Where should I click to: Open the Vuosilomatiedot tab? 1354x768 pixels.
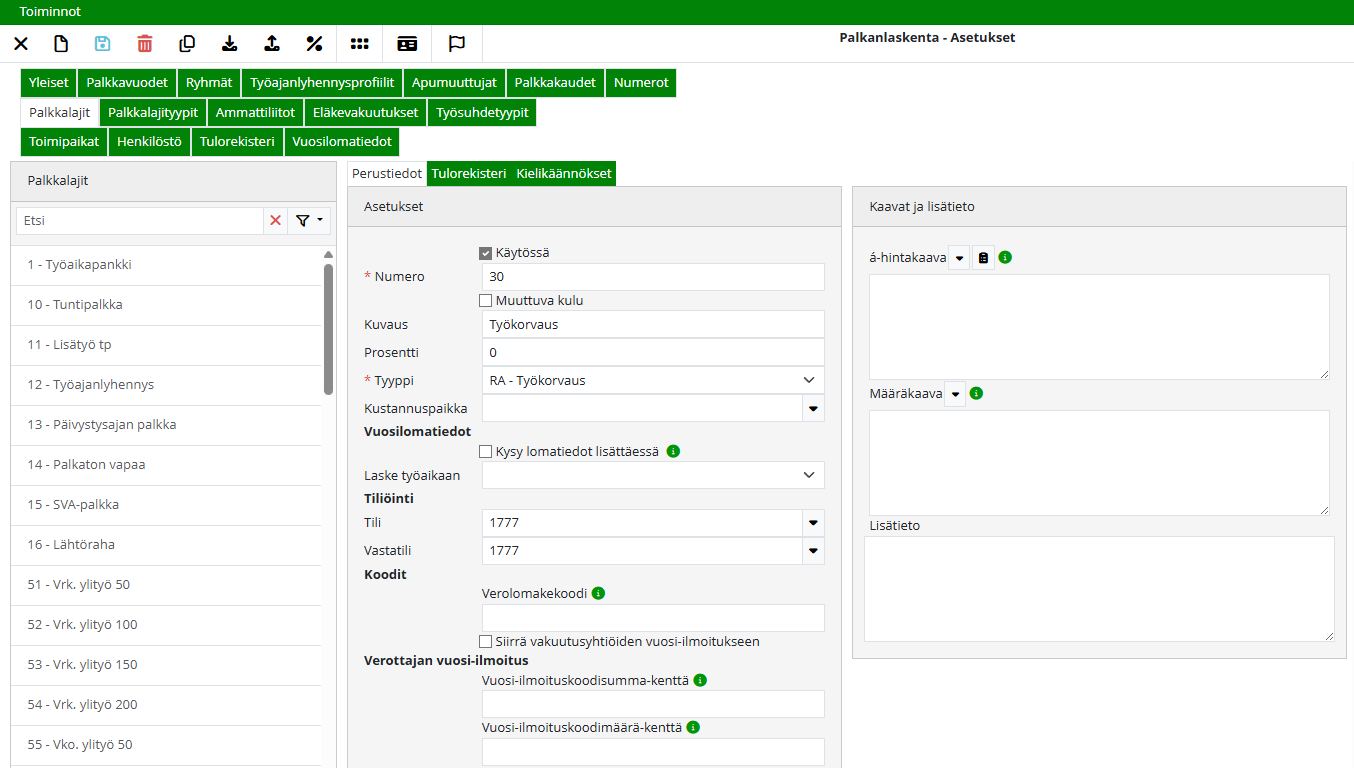[342, 141]
